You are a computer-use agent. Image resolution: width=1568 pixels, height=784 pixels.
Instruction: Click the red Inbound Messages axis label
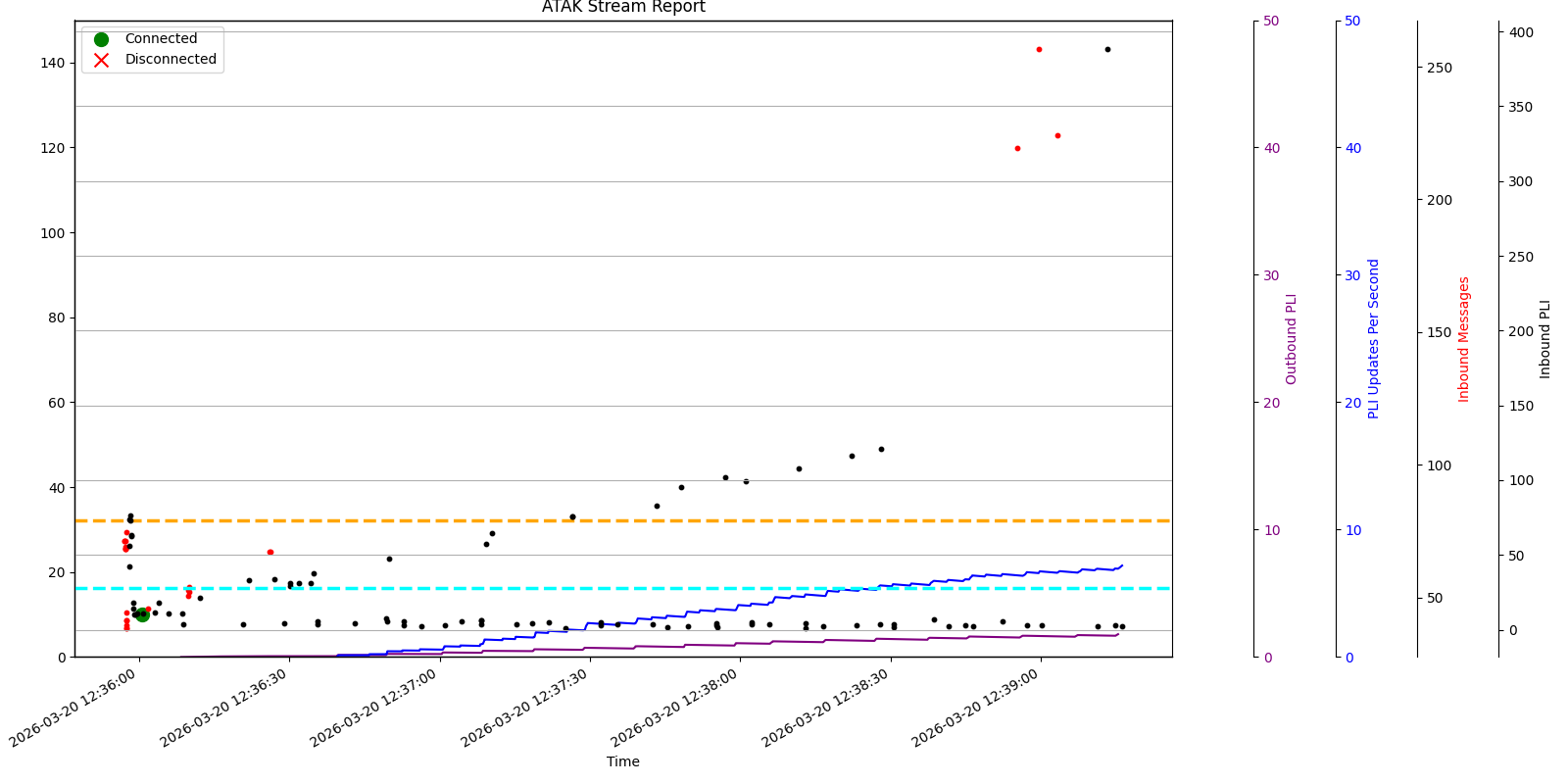[1464, 339]
